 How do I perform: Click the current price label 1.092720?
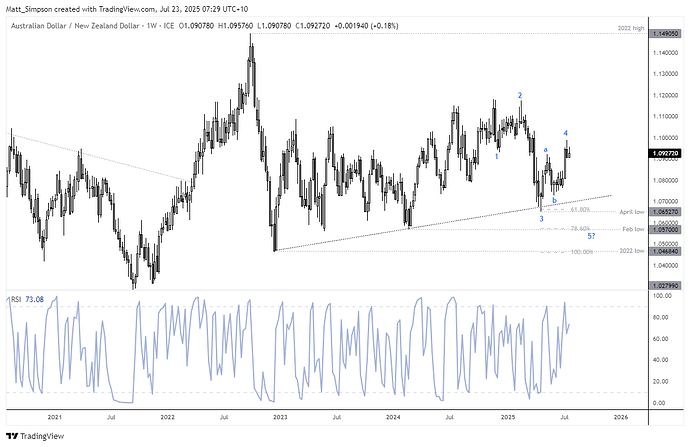[x=666, y=153]
